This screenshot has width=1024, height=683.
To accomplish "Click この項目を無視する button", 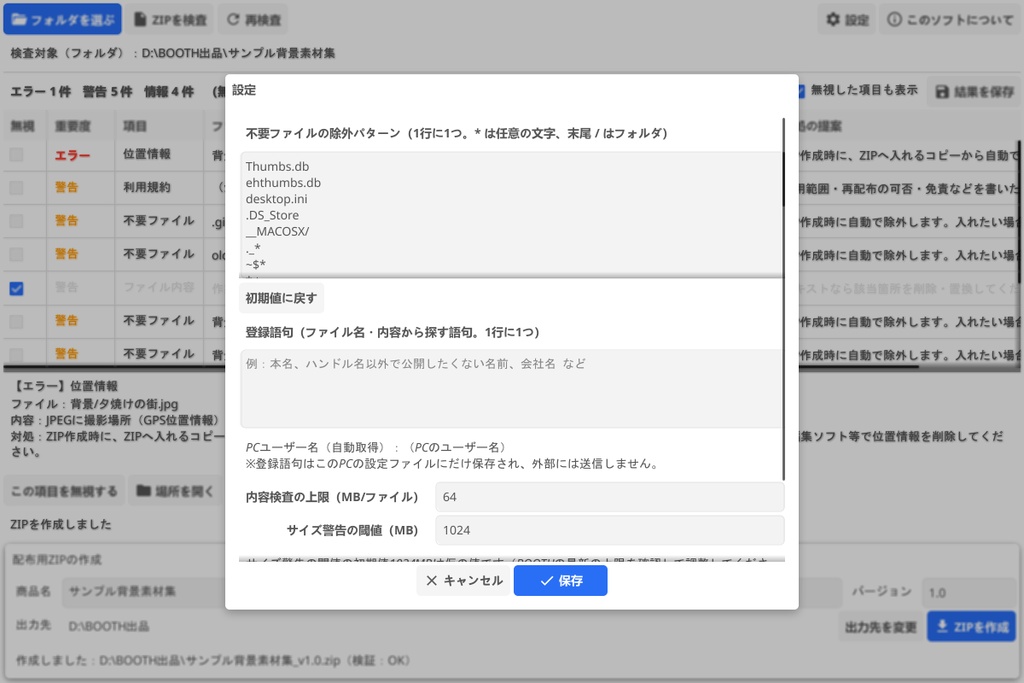I will pyautogui.click(x=64, y=491).
